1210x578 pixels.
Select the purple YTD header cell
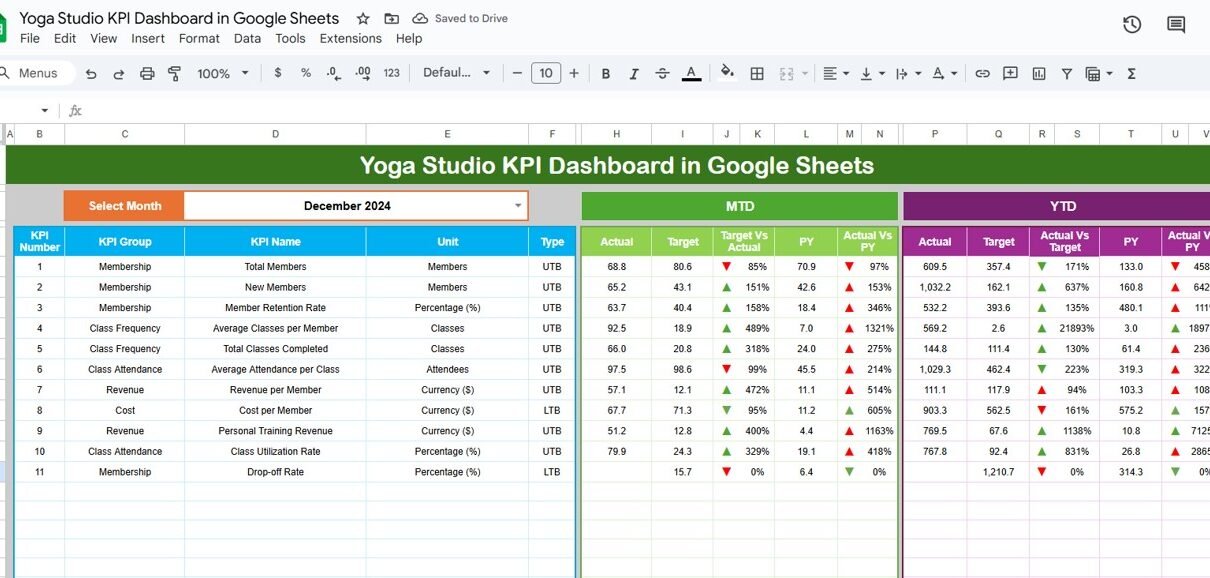[x=1057, y=206]
